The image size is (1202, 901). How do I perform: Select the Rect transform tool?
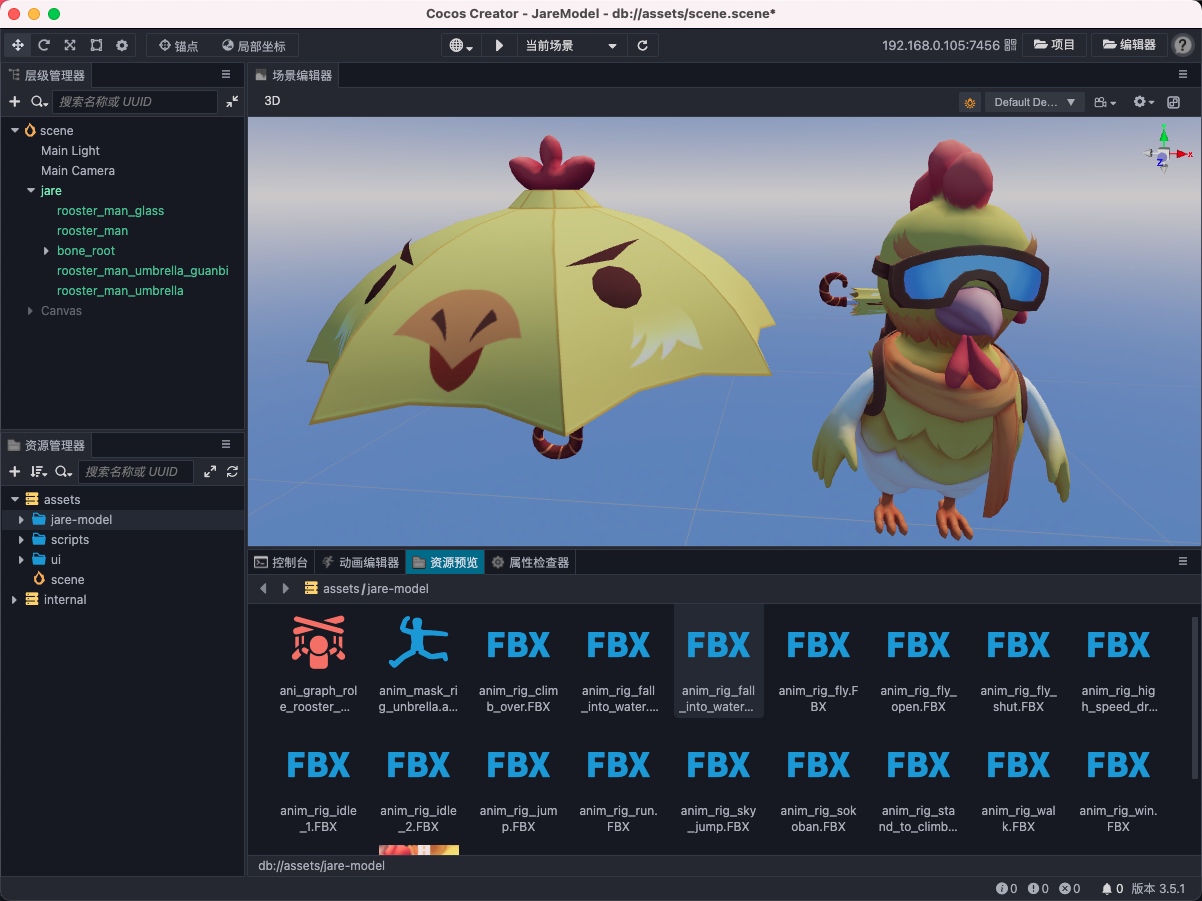point(95,45)
